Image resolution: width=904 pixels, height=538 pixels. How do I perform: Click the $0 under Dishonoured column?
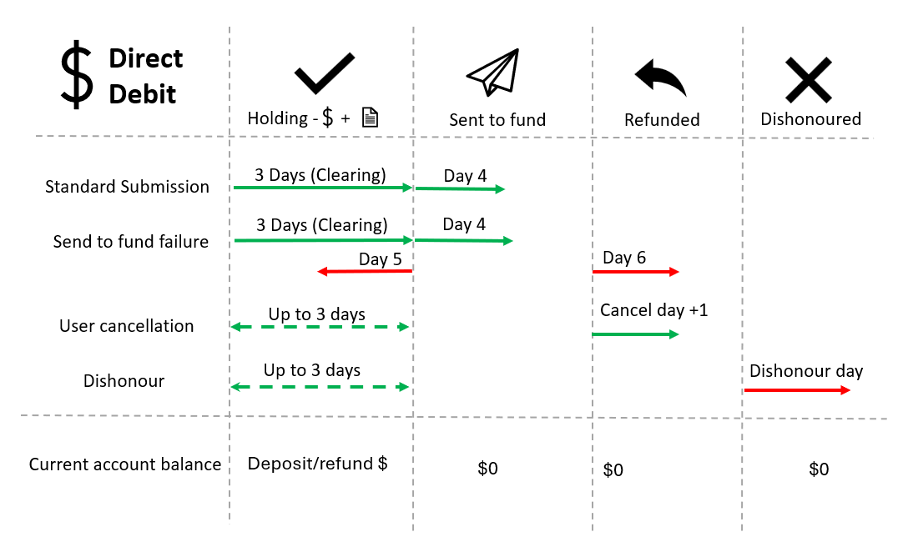tap(819, 469)
